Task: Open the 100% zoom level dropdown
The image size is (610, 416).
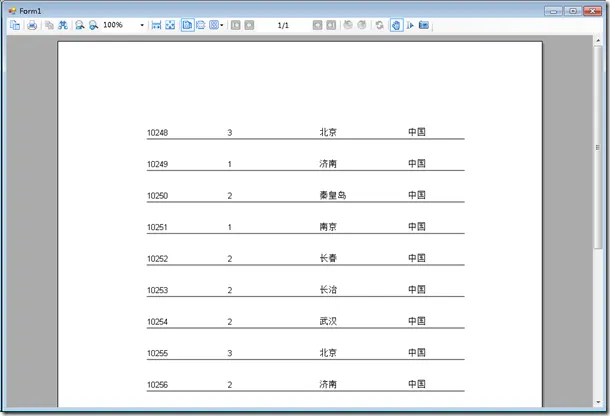Action: (142, 25)
